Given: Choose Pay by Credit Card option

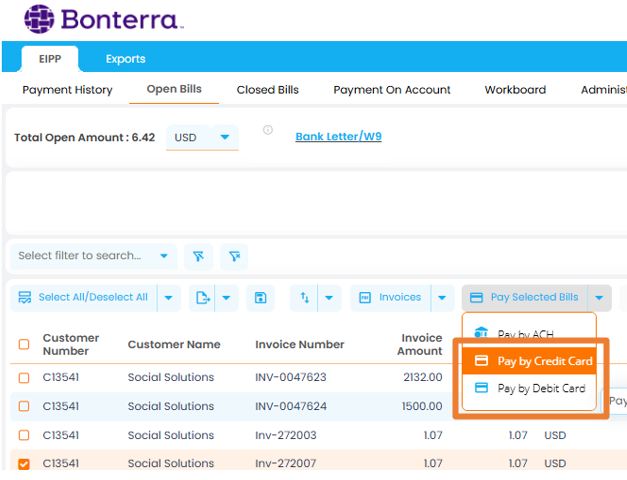Looking at the screenshot, I should coord(529,361).
